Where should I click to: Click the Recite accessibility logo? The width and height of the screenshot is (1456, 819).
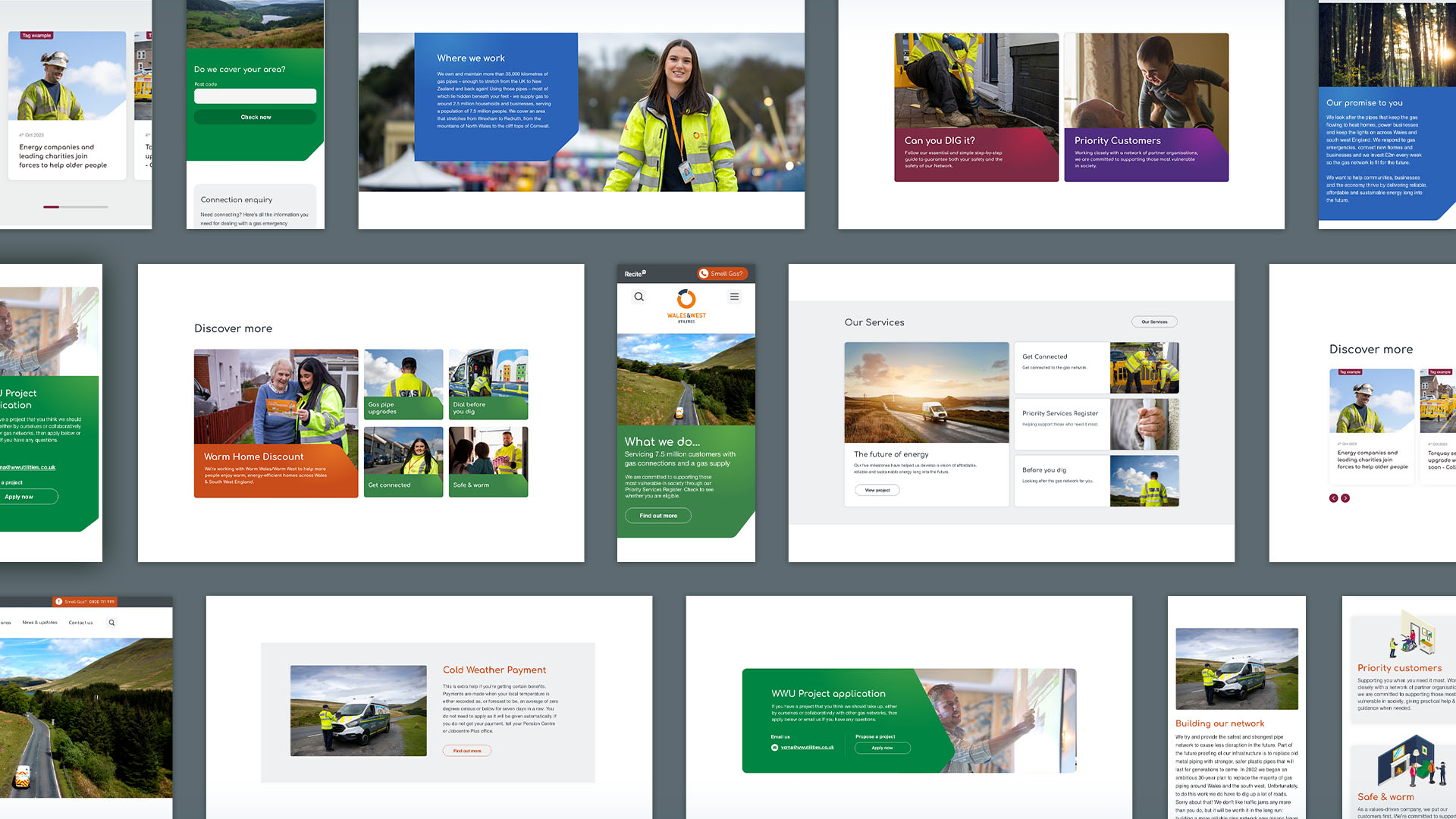[635, 274]
